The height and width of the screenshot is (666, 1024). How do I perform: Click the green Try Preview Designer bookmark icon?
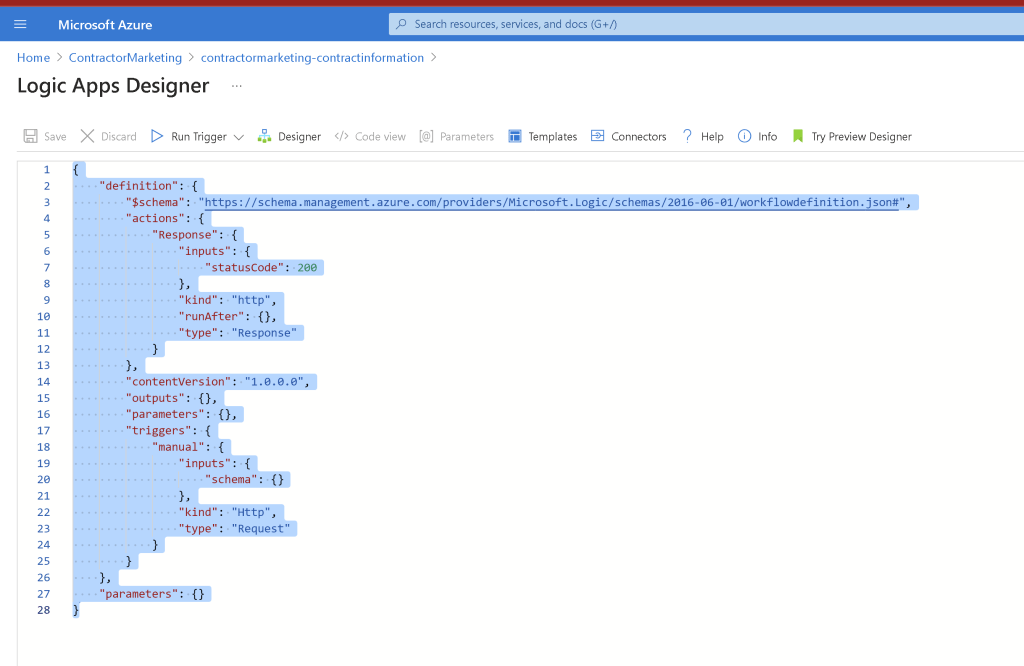797,136
